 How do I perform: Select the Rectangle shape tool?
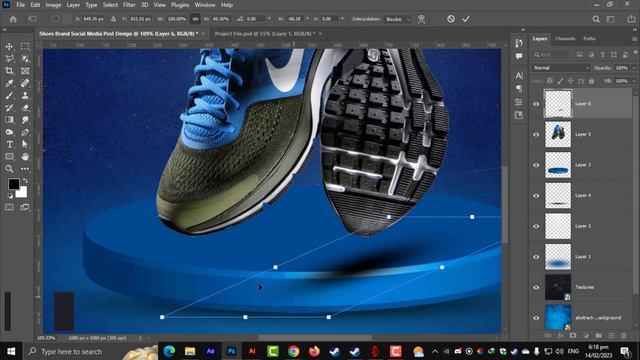(9, 157)
